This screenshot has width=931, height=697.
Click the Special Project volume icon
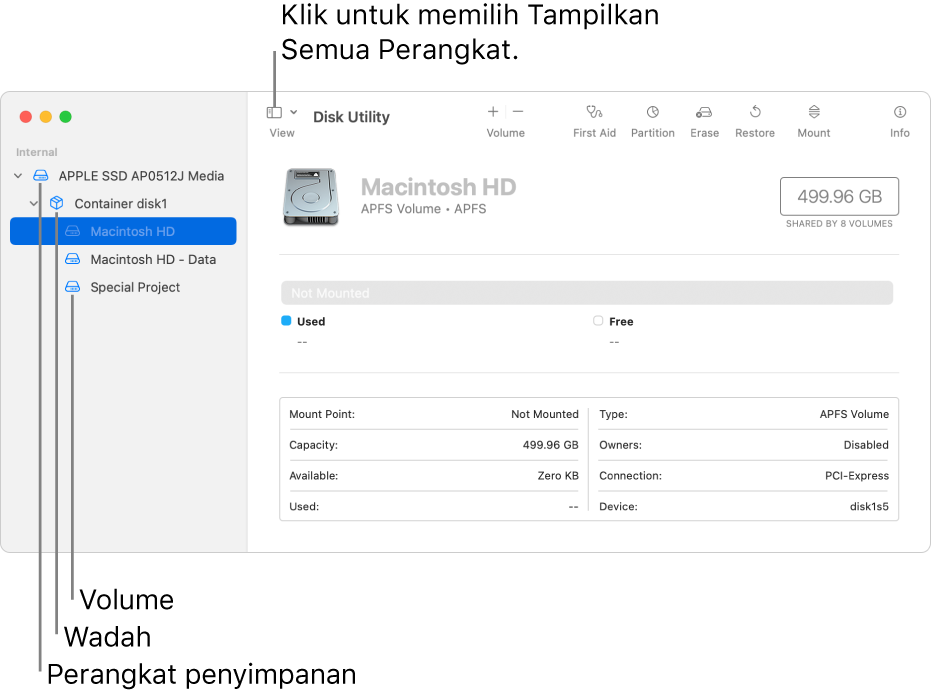[72, 287]
